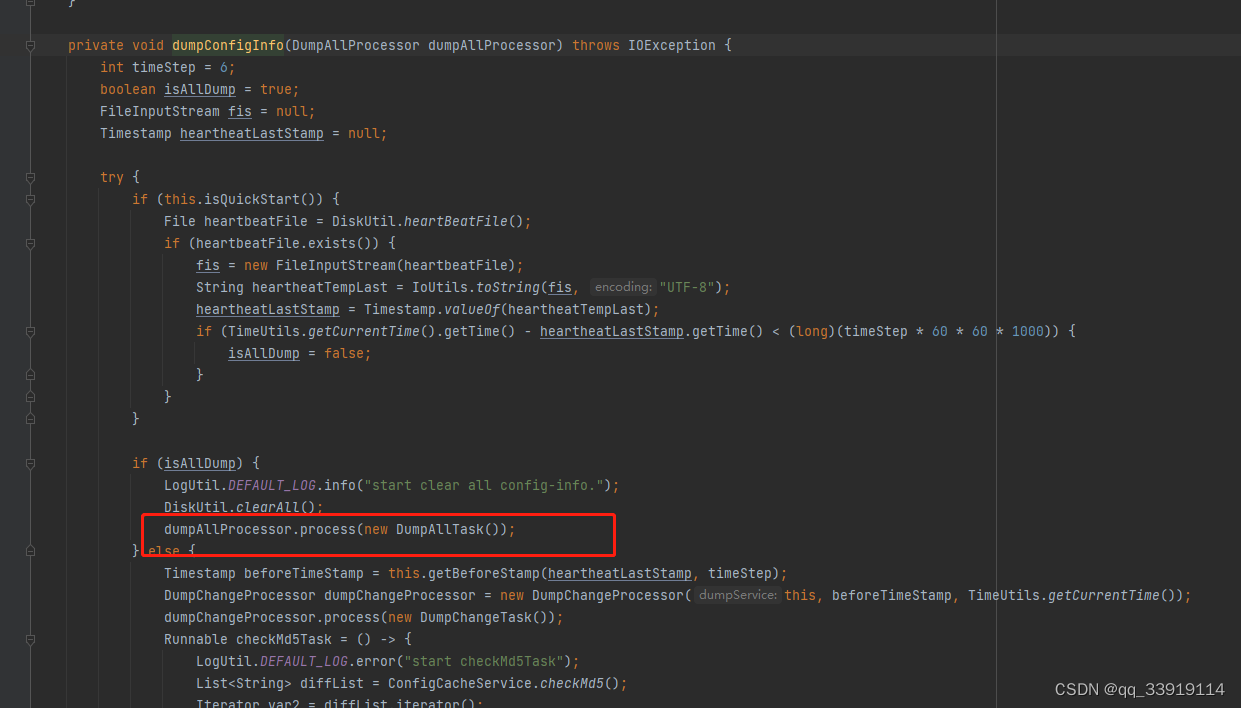1241x708 pixels.
Task: Click the dumpAllProcessor.process line inside red box
Action: pyautogui.click(x=340, y=529)
